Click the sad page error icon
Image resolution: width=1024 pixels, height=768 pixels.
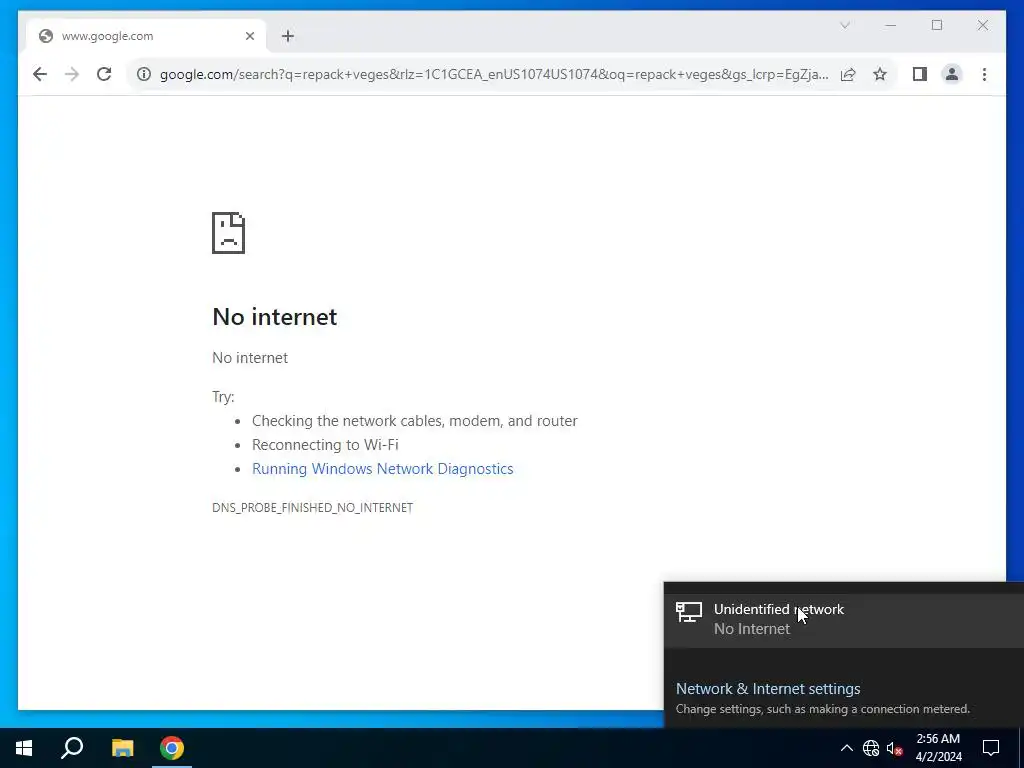[x=229, y=232]
